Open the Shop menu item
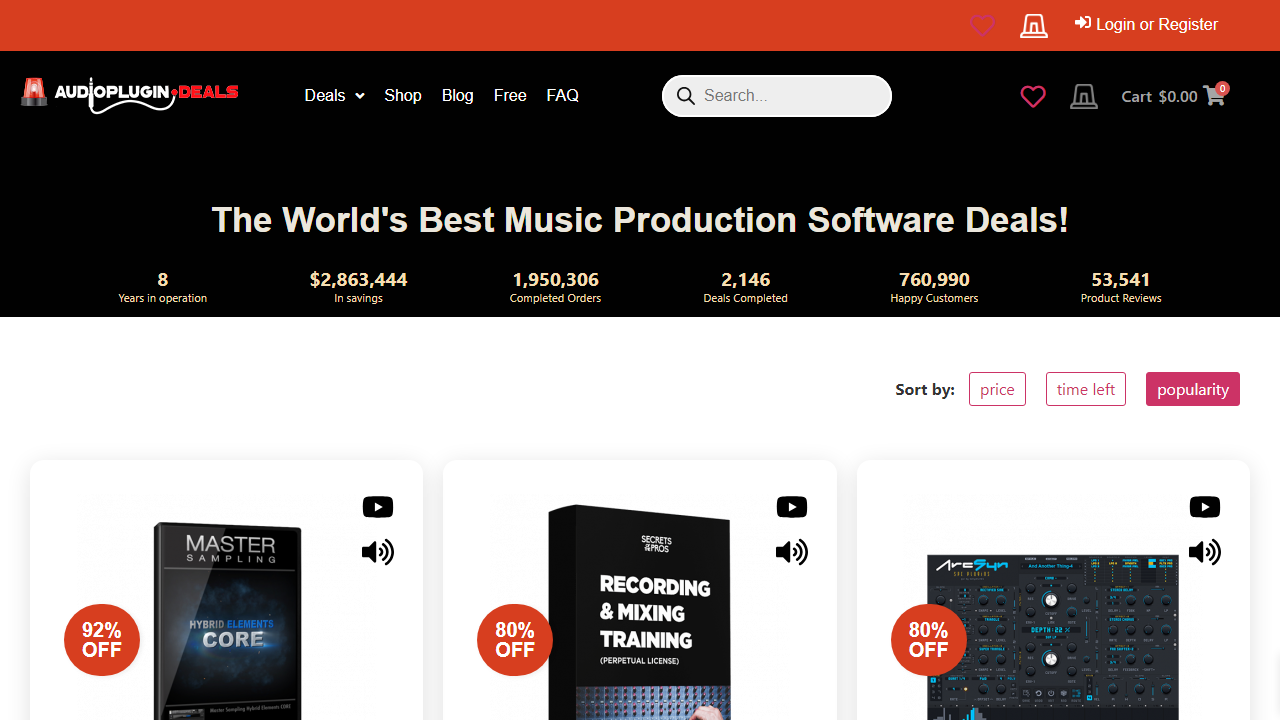The image size is (1280, 720). click(402, 95)
